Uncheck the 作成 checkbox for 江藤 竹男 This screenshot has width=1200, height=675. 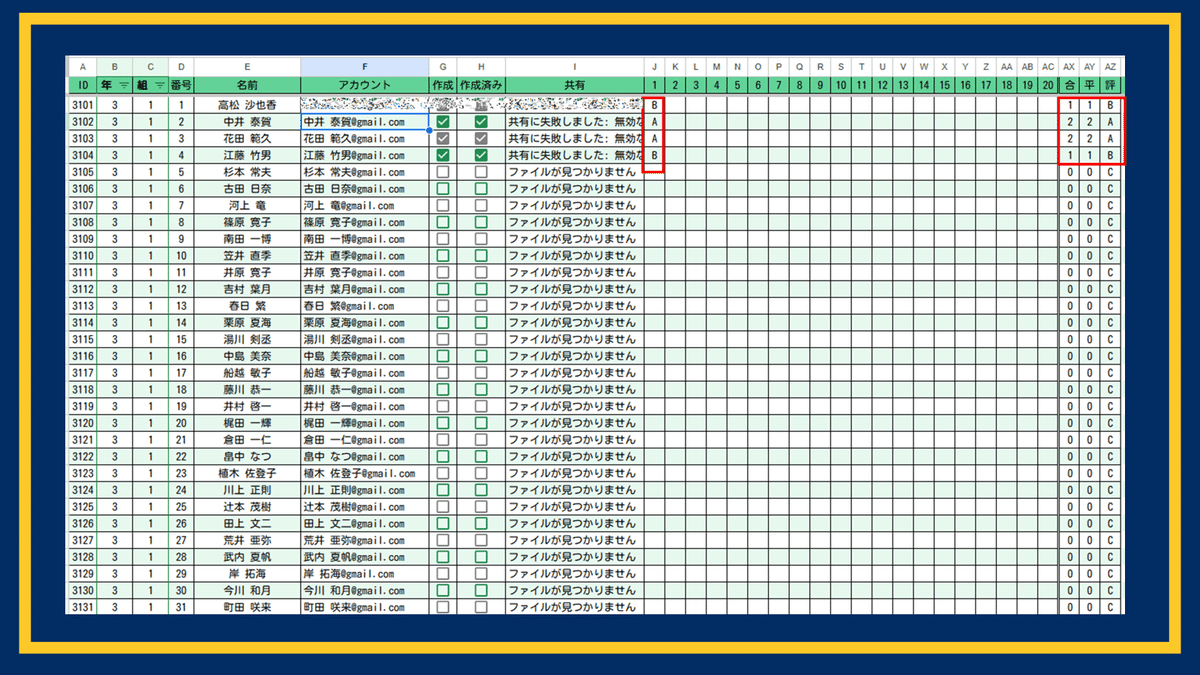pos(443,155)
